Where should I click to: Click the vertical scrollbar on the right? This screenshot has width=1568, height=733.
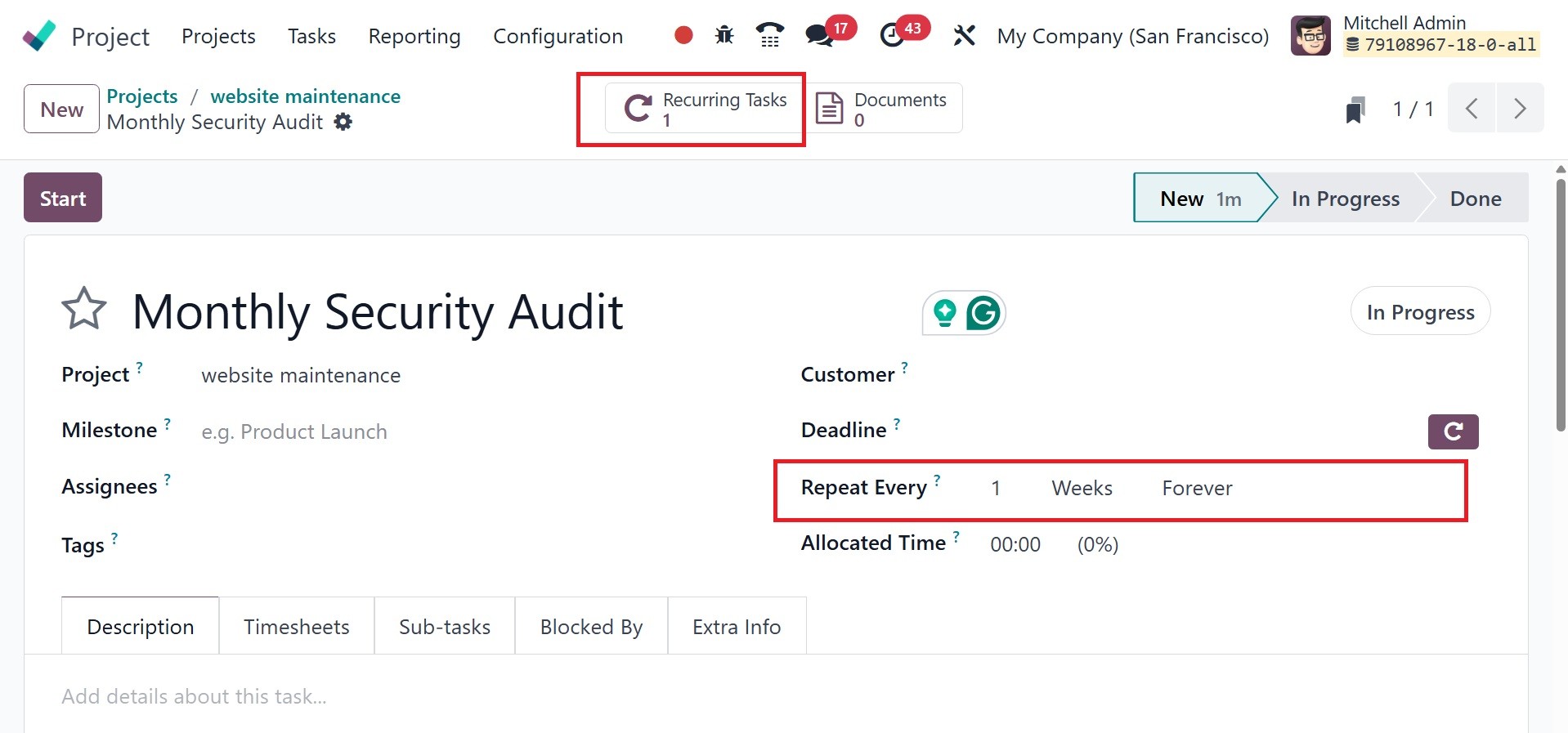pos(1561,302)
